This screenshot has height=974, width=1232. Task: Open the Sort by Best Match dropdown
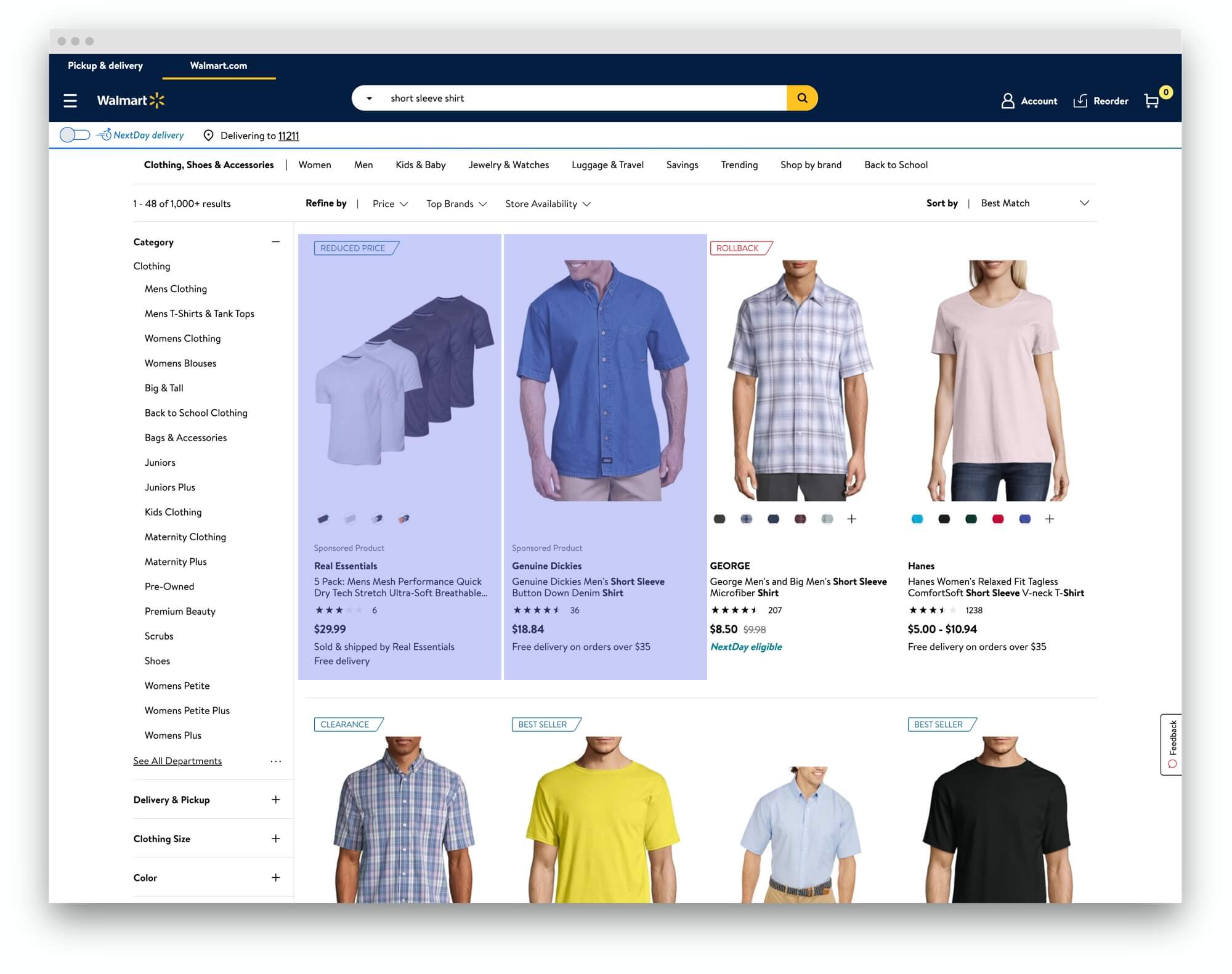click(x=1035, y=203)
